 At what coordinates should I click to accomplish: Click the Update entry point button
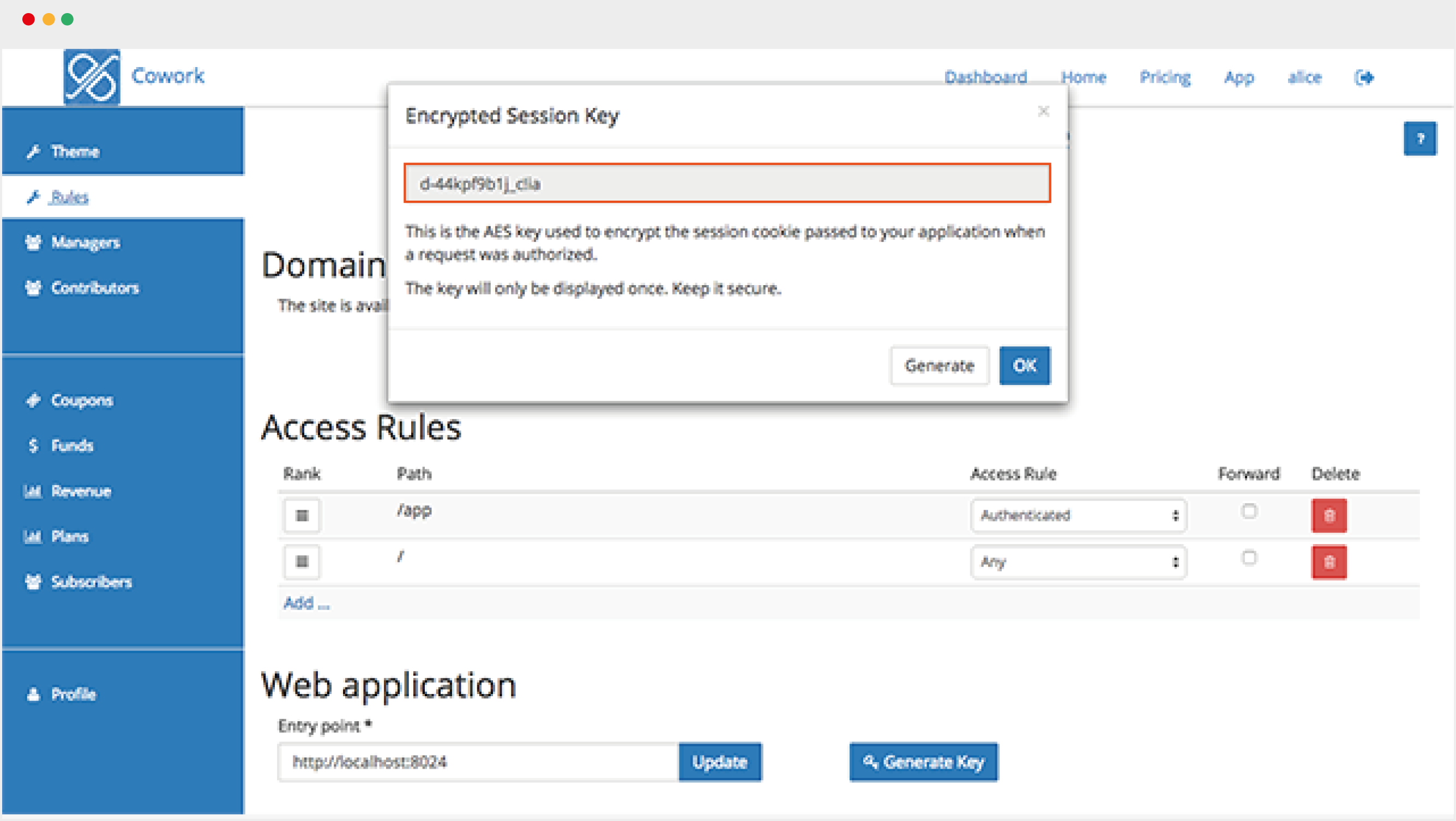pyautogui.click(x=720, y=762)
